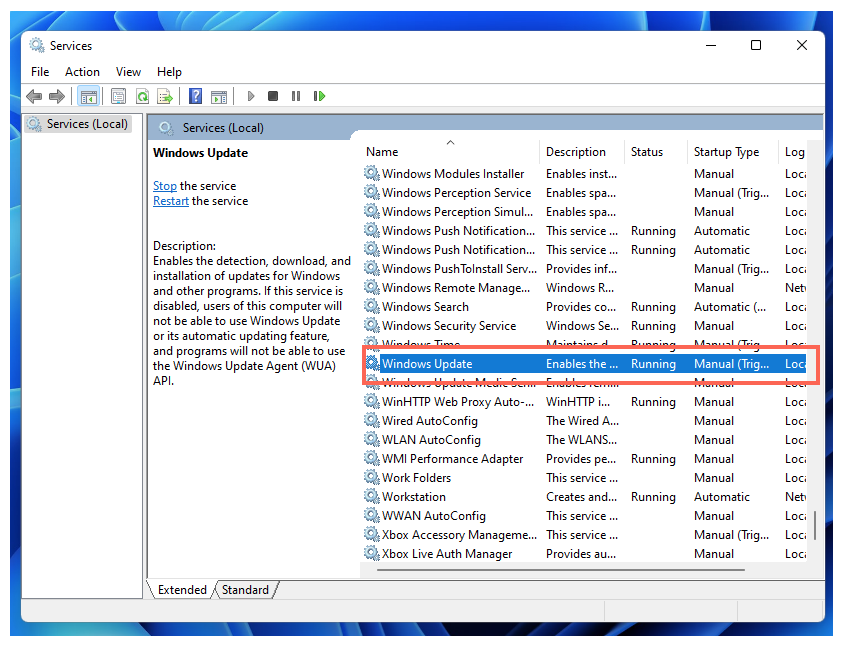841x645 pixels.
Task: Click the gear icon beside Windows Perception Service
Action: (x=371, y=192)
